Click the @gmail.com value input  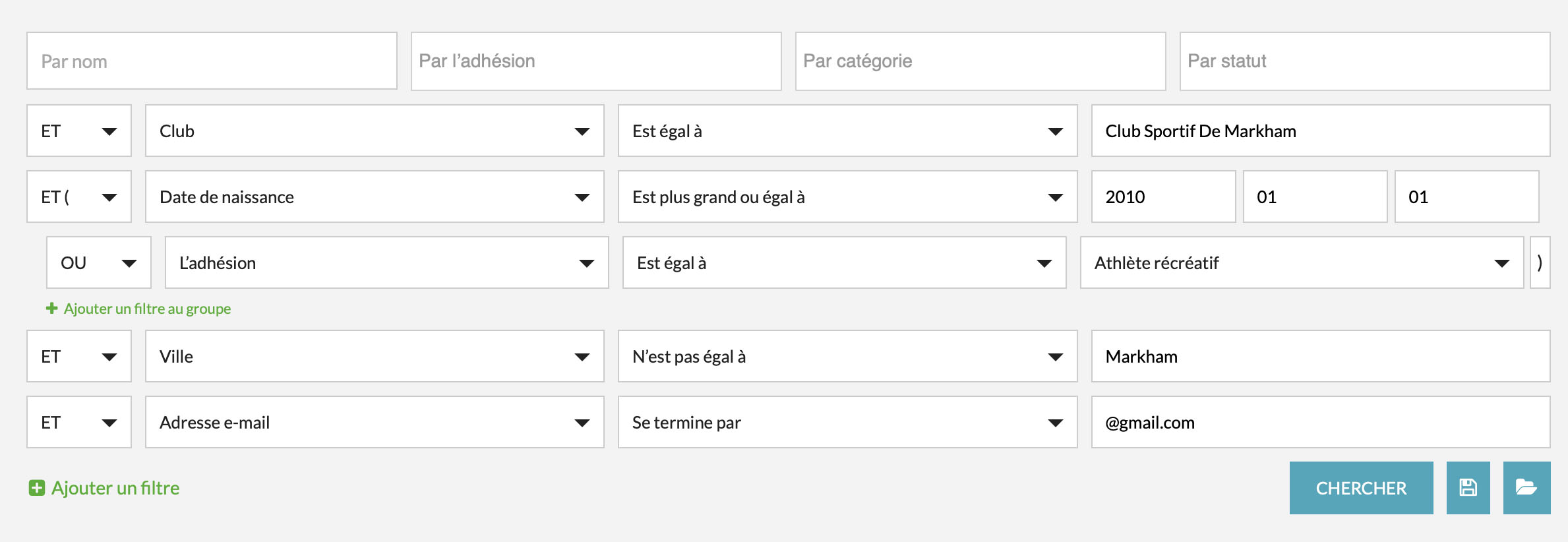1320,423
